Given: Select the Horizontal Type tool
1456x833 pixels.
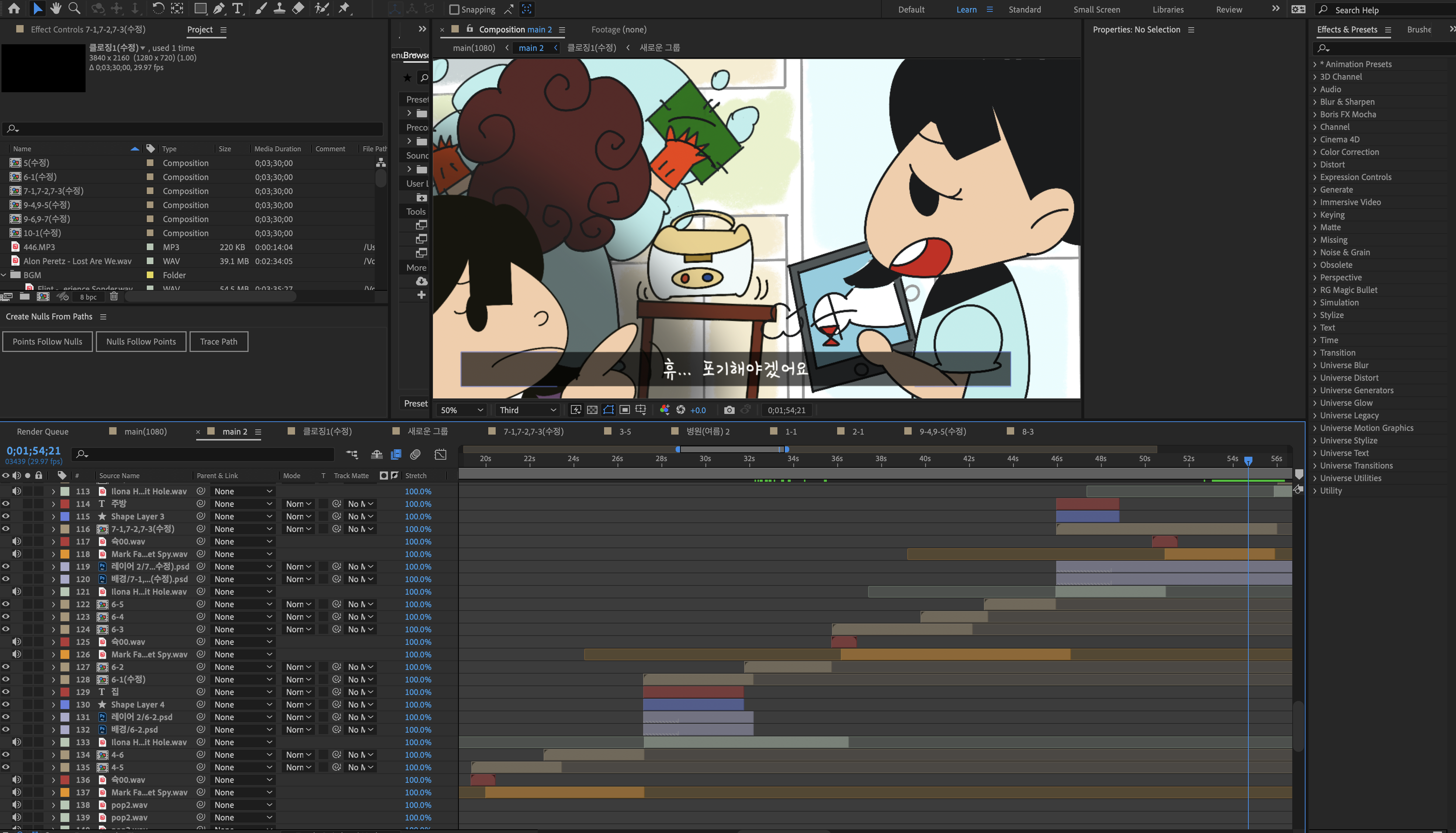Looking at the screenshot, I should pos(238,8).
